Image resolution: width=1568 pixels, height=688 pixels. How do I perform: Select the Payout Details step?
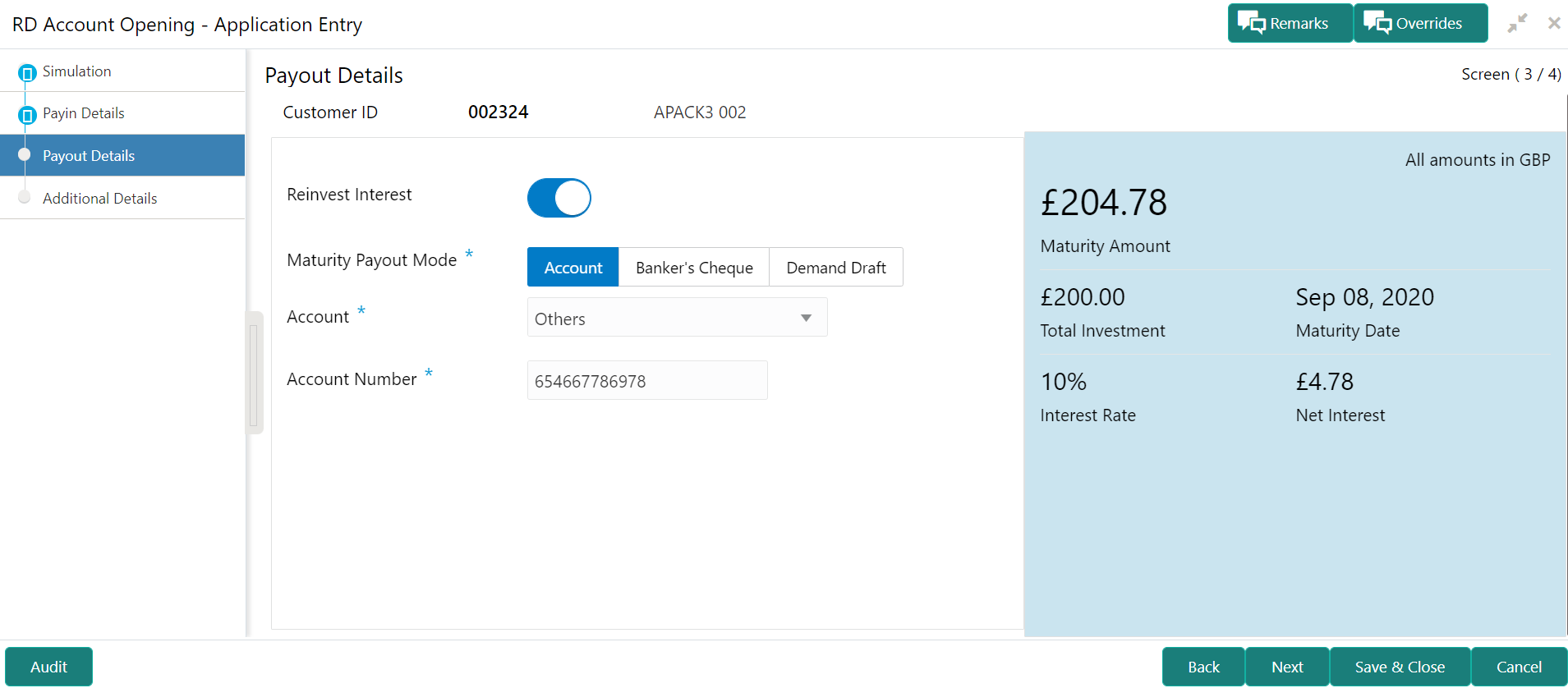(122, 155)
